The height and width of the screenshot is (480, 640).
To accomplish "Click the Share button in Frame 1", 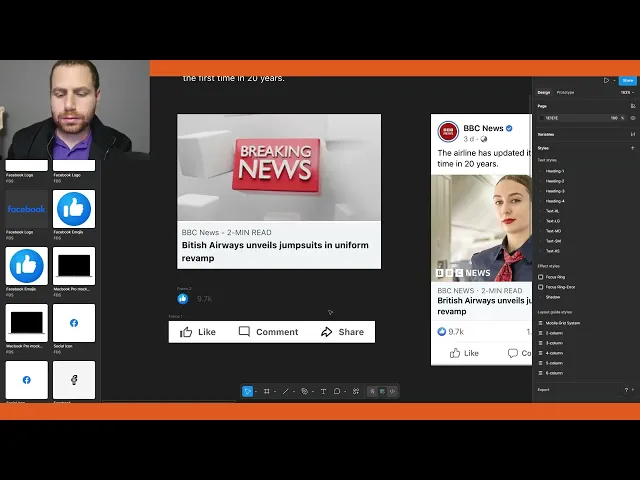I will click(x=342, y=332).
